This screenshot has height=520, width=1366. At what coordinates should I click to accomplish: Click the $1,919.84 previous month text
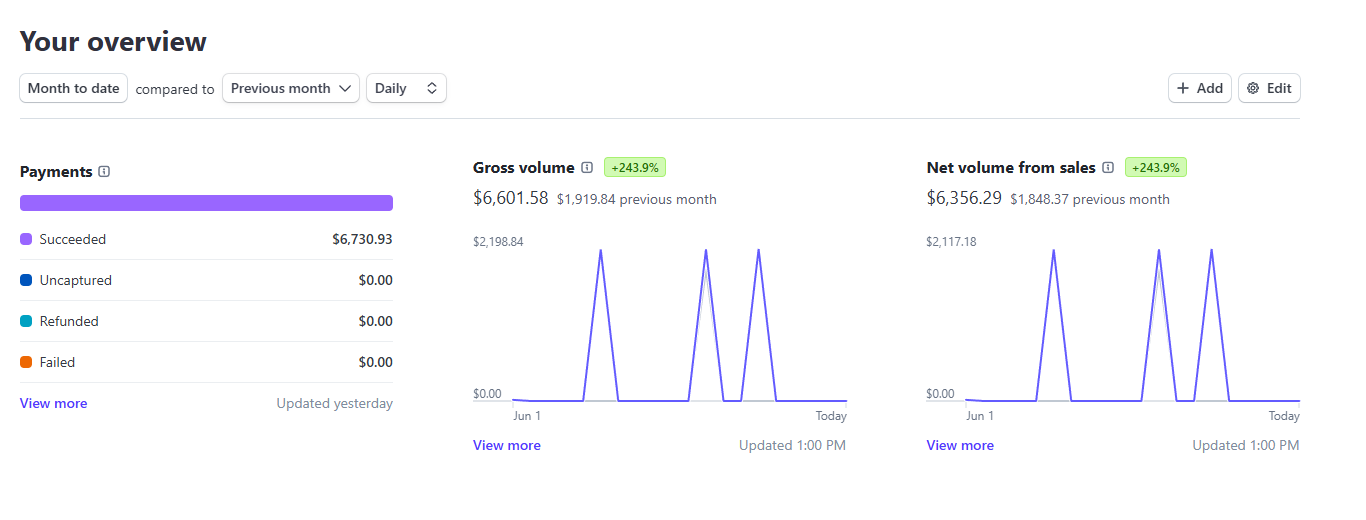click(x=637, y=199)
